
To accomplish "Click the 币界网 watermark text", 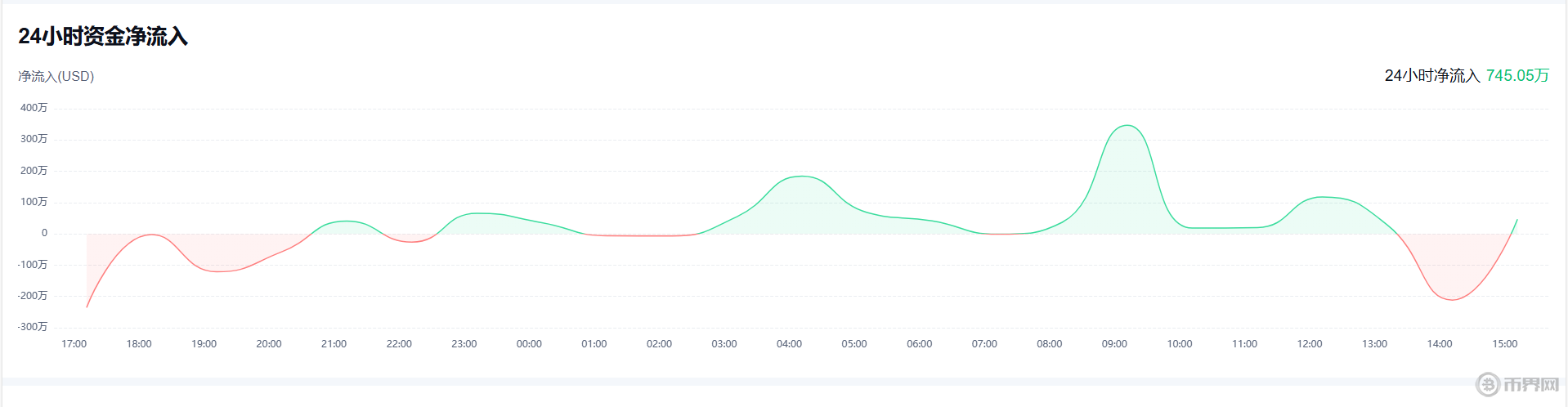I will pyautogui.click(x=1531, y=384).
